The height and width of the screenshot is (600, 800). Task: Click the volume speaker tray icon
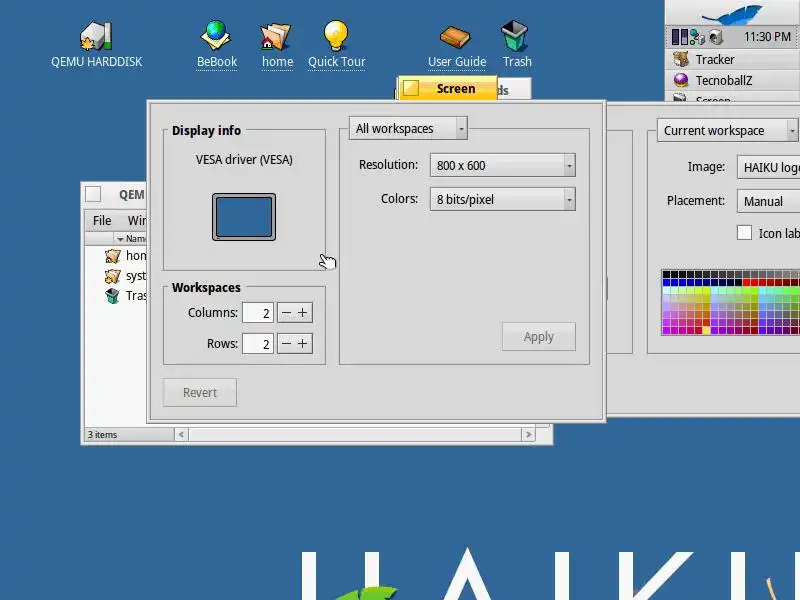(716, 37)
